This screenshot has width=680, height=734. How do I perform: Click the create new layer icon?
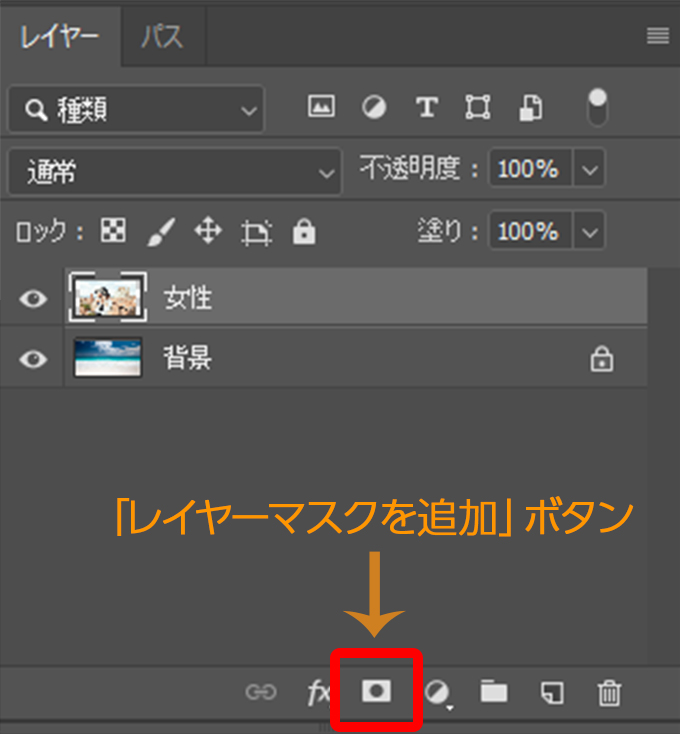coord(552,692)
